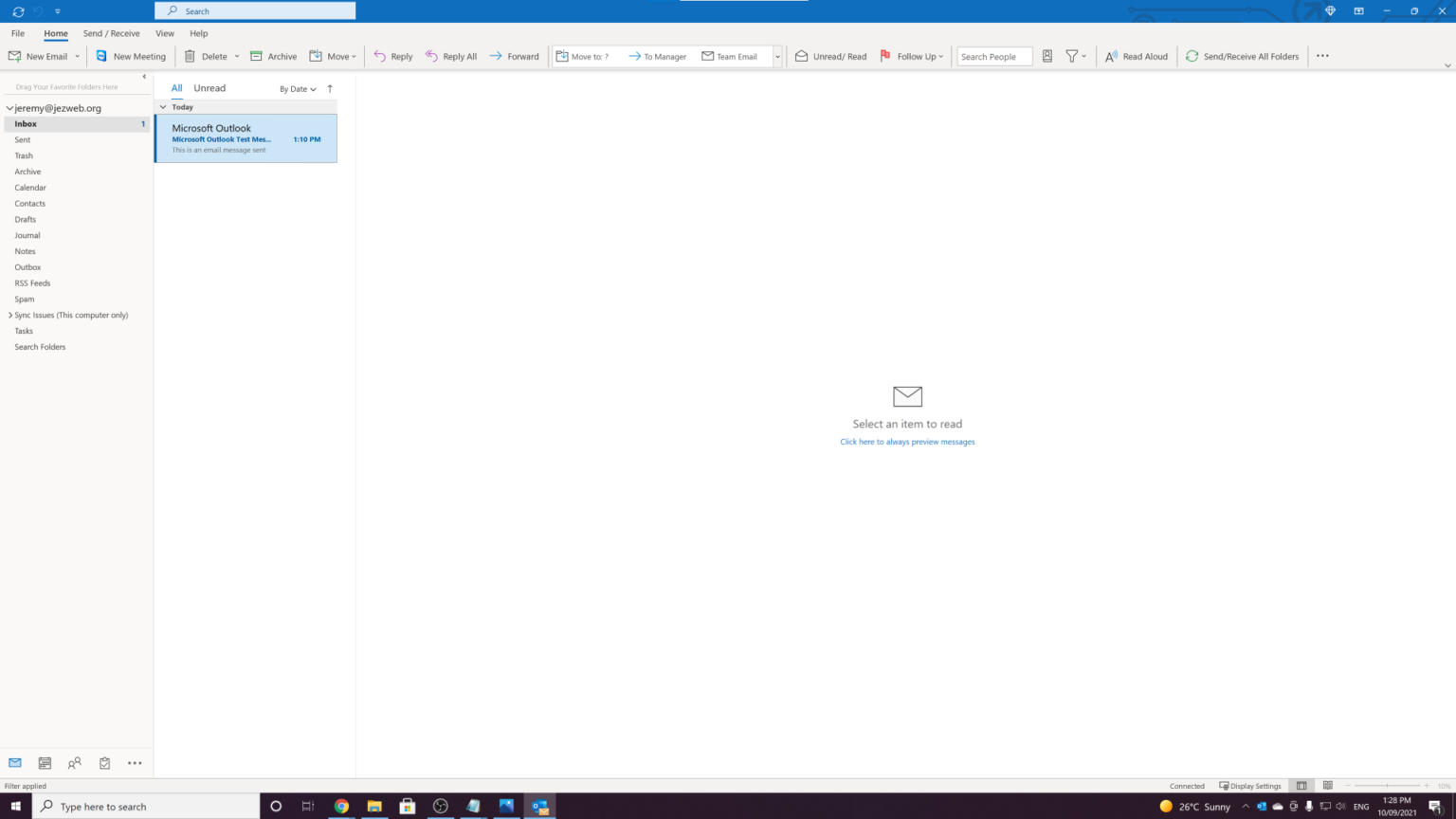Click the top Search box
The width and height of the screenshot is (1456, 819).
(x=255, y=11)
